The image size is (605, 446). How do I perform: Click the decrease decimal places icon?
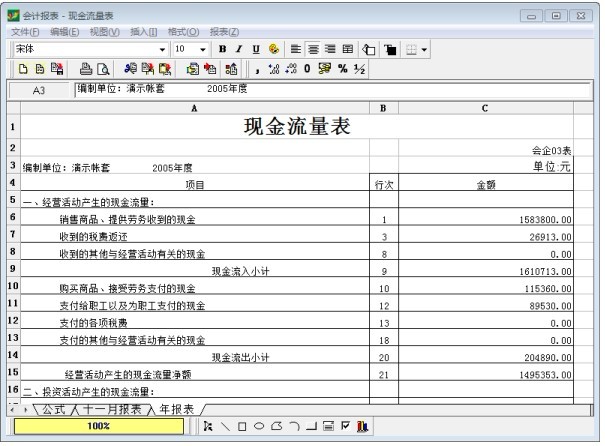coord(291,69)
